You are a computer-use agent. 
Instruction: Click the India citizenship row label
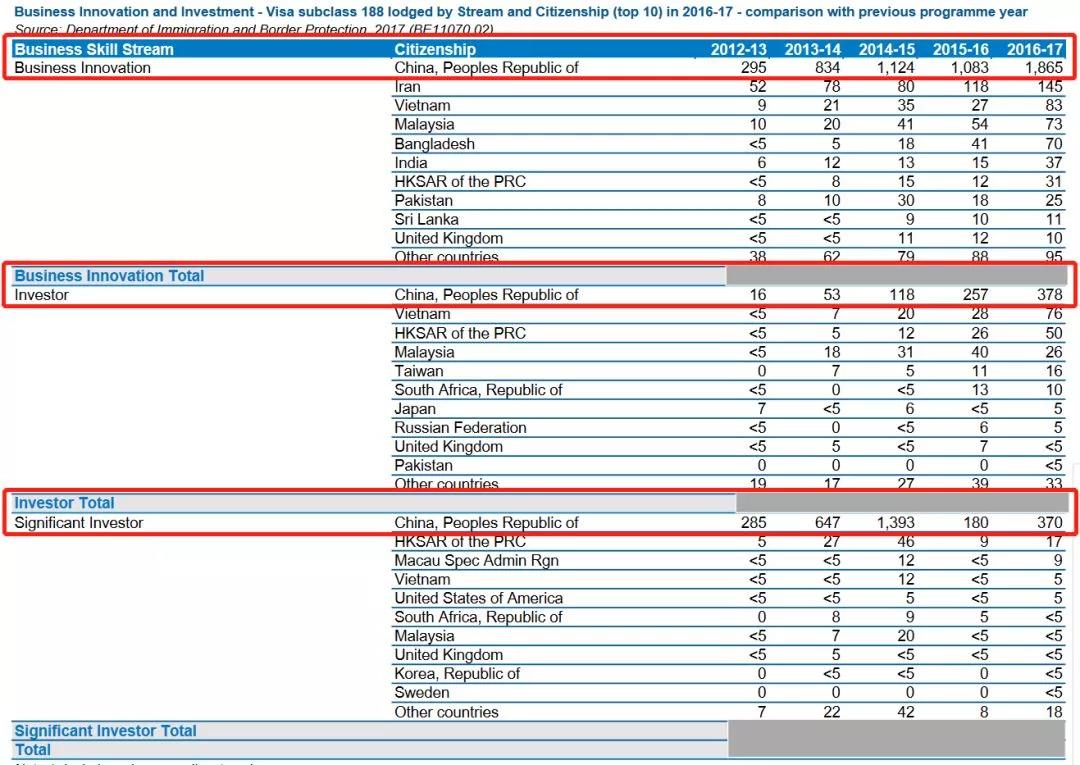(411, 163)
